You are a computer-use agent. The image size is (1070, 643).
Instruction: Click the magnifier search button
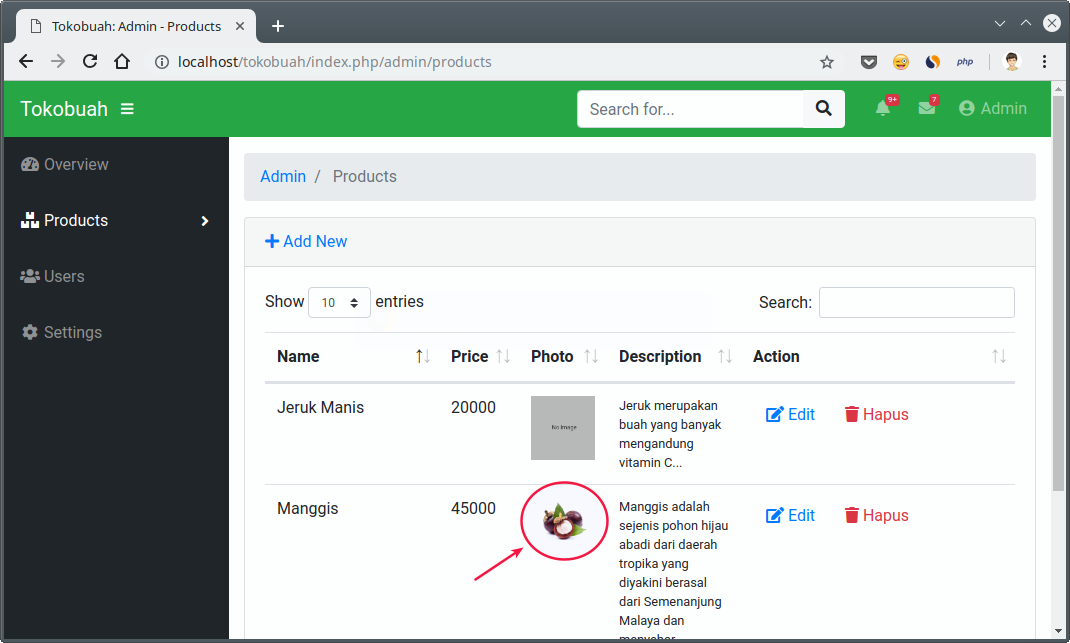click(x=824, y=109)
